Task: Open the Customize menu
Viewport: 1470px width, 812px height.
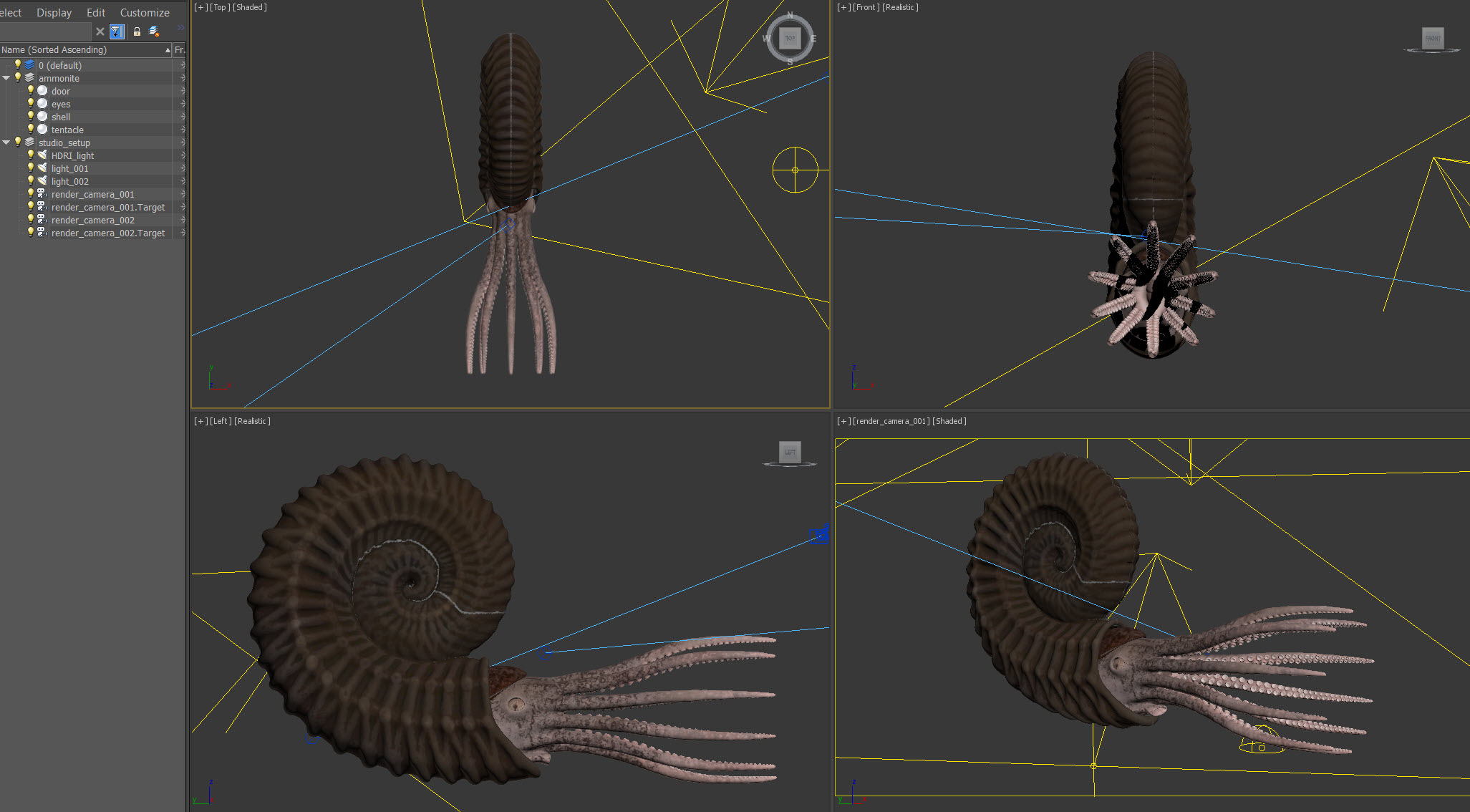Action: 145,13
